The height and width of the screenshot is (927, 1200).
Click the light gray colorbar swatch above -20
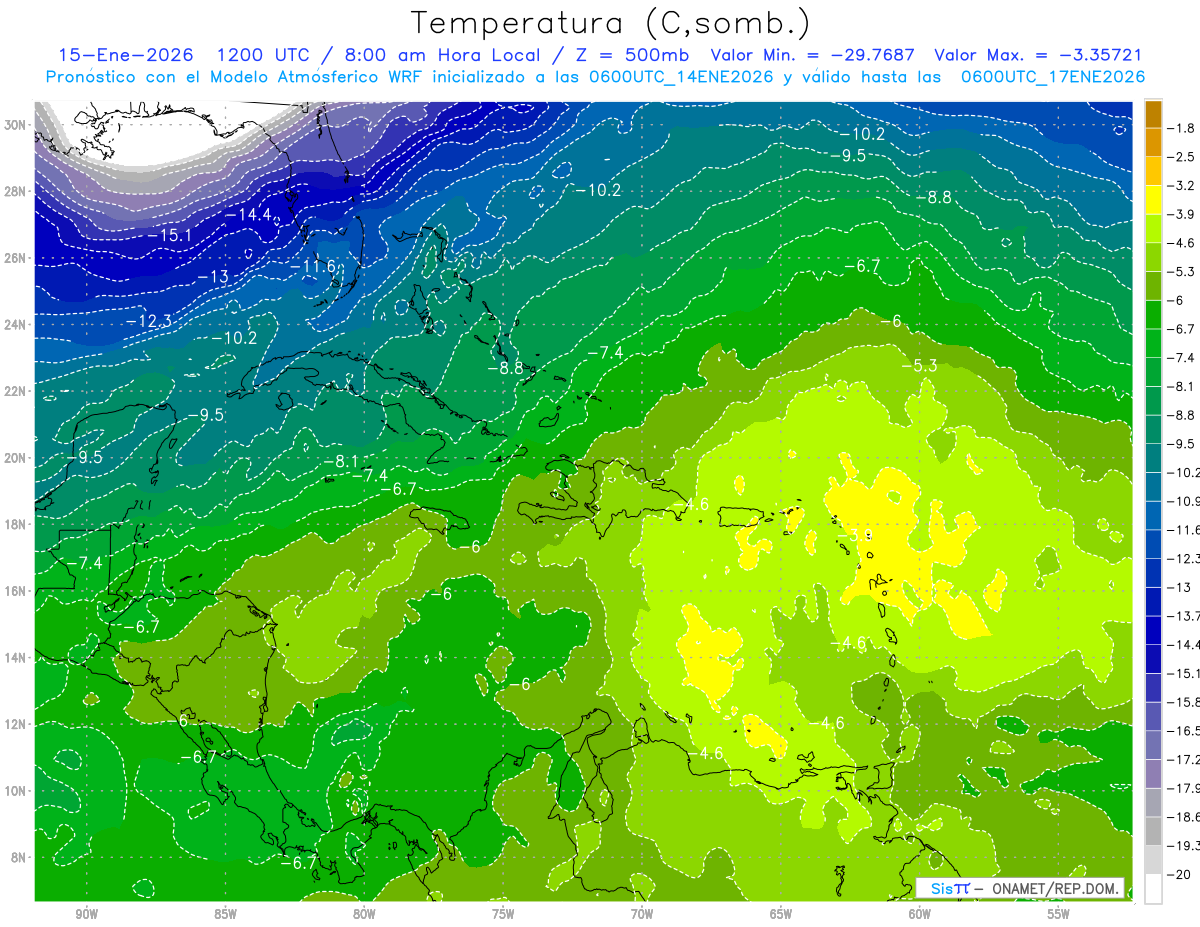pos(1153,859)
